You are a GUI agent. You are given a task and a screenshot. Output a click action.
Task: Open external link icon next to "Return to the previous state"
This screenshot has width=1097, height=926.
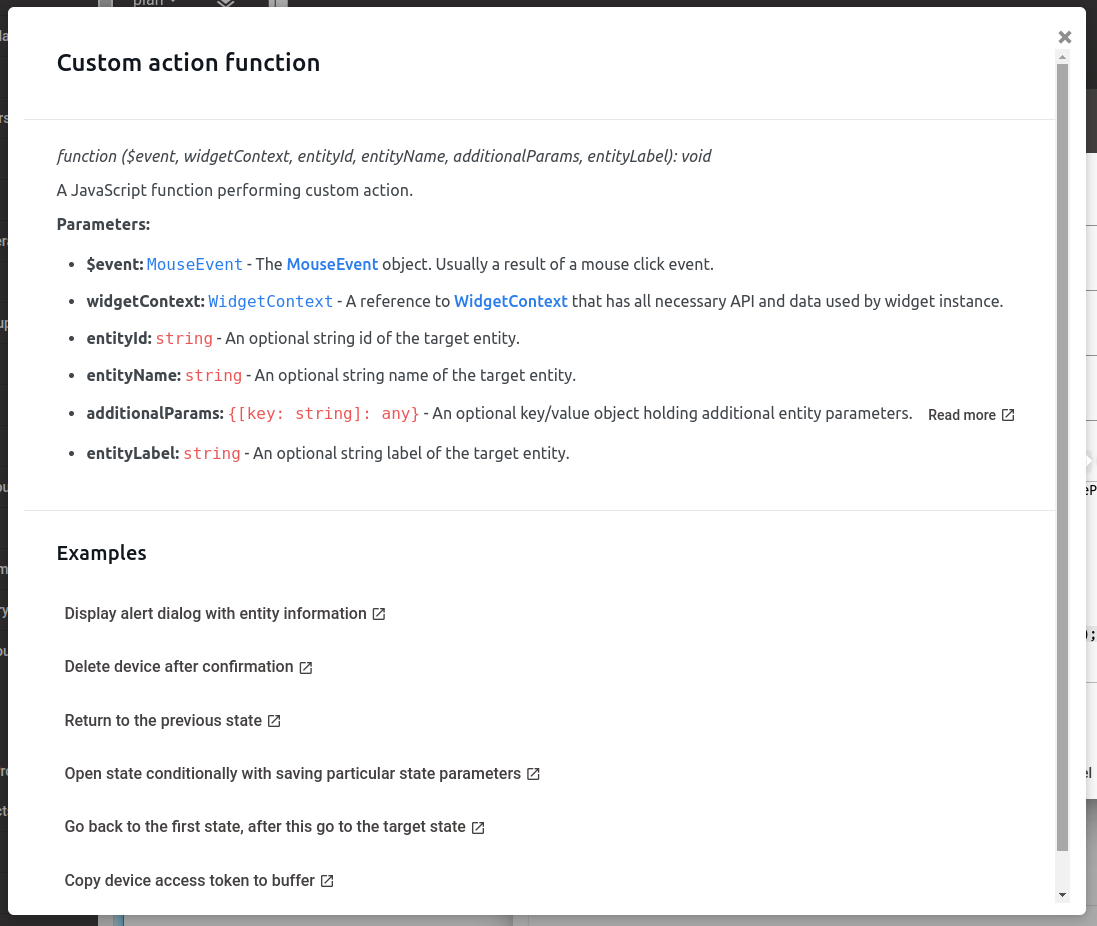tap(273, 720)
